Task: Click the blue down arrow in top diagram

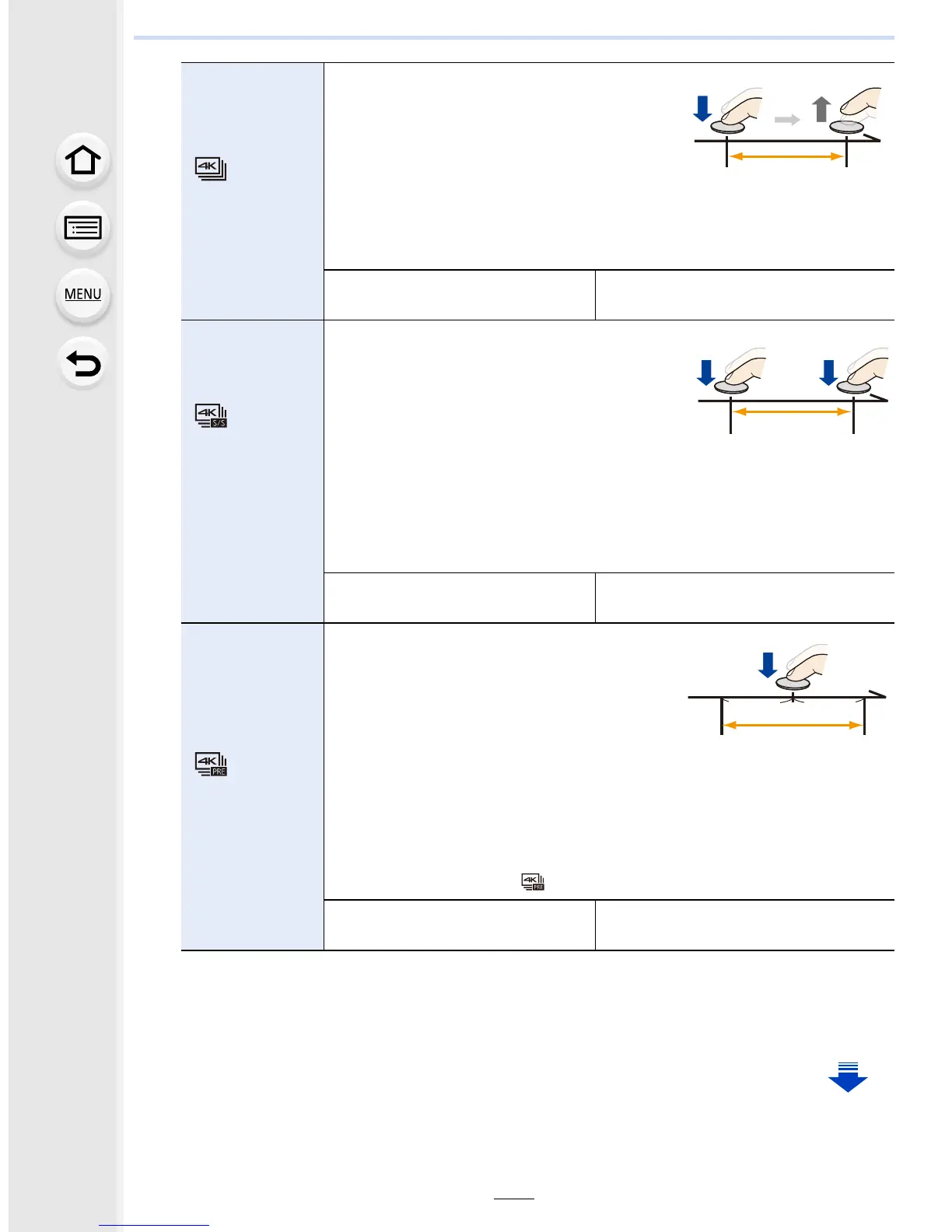Action: [702, 108]
